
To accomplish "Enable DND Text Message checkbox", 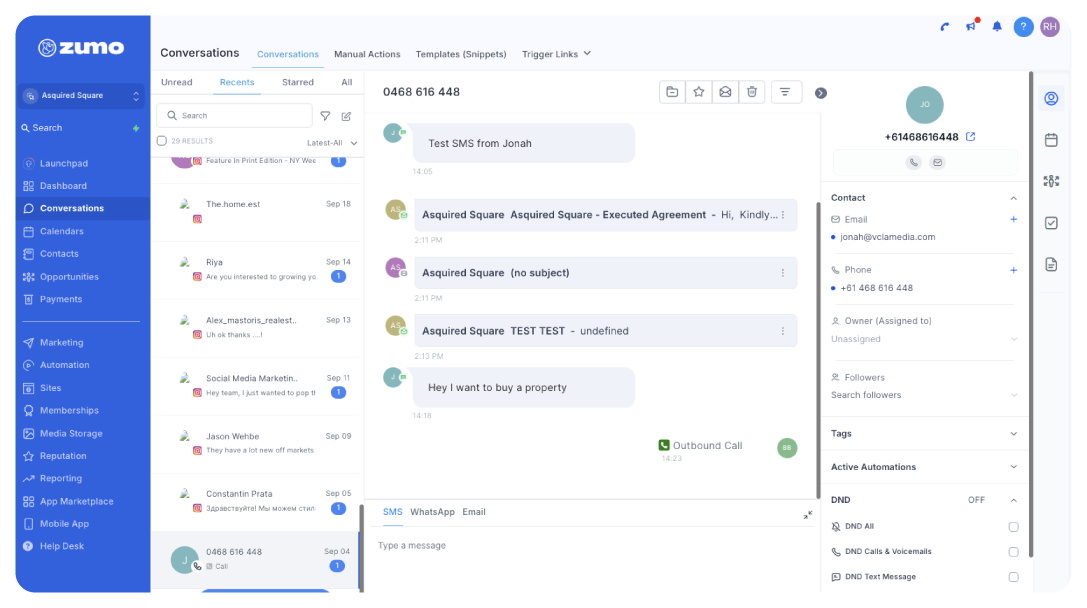I will [1014, 577].
